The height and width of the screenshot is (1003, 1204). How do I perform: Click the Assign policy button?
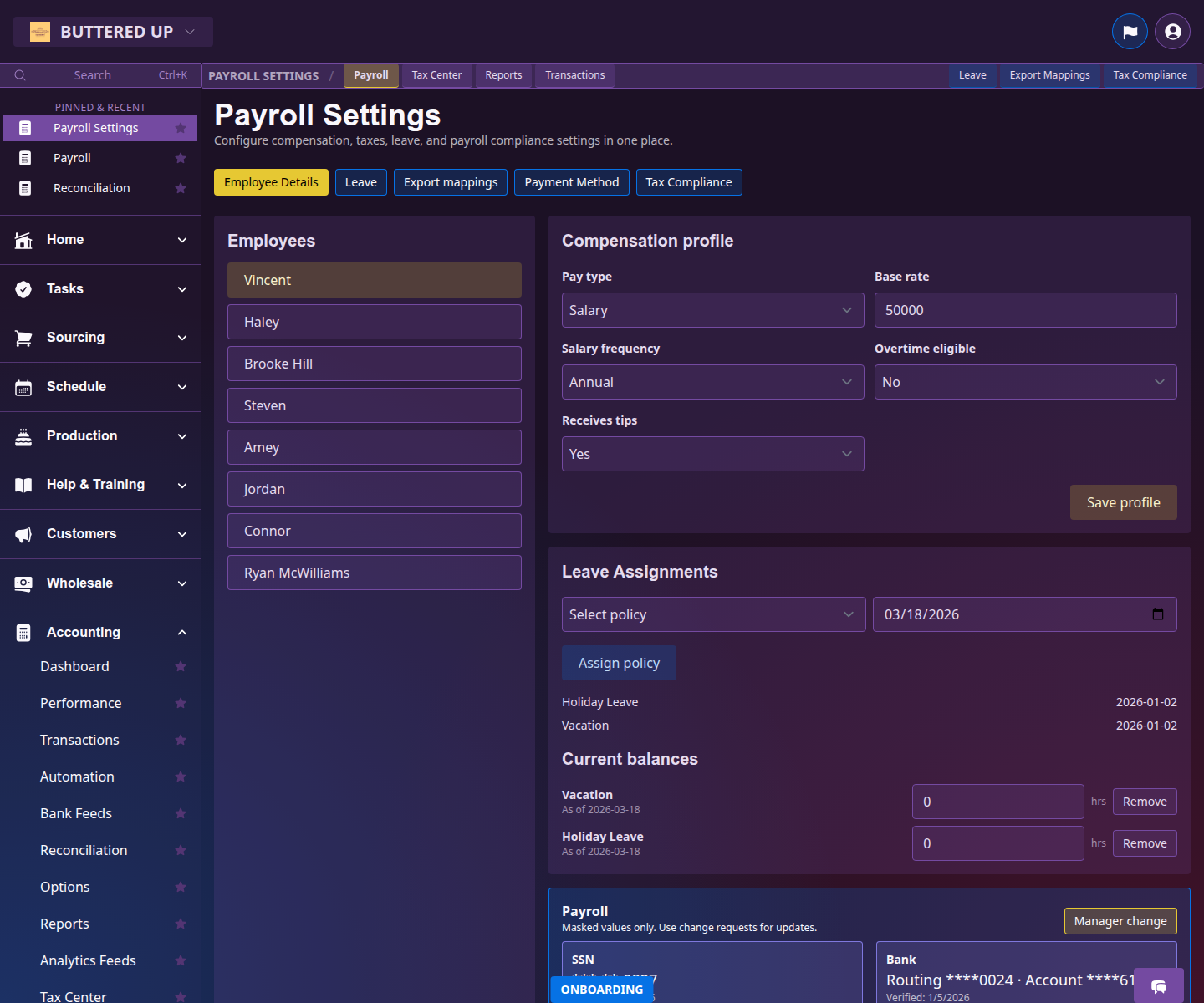pos(619,662)
